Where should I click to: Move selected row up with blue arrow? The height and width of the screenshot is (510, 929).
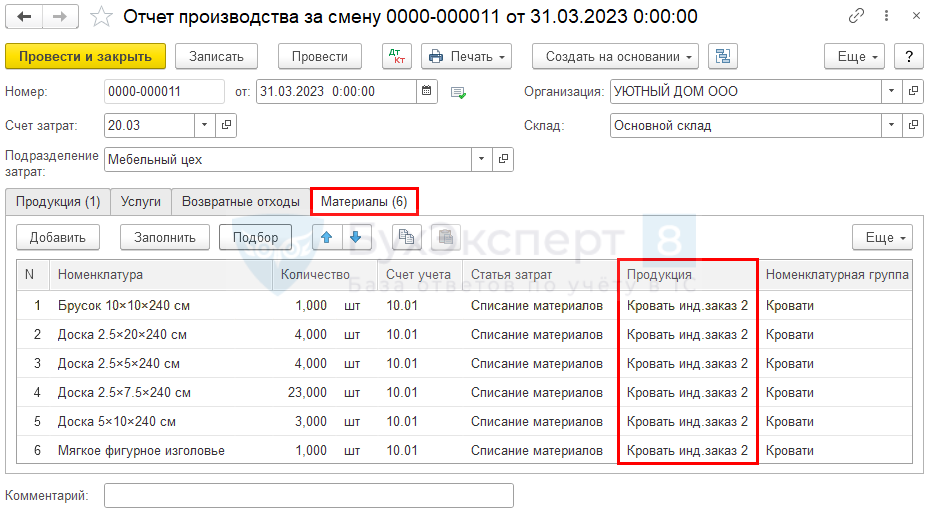coord(326,238)
